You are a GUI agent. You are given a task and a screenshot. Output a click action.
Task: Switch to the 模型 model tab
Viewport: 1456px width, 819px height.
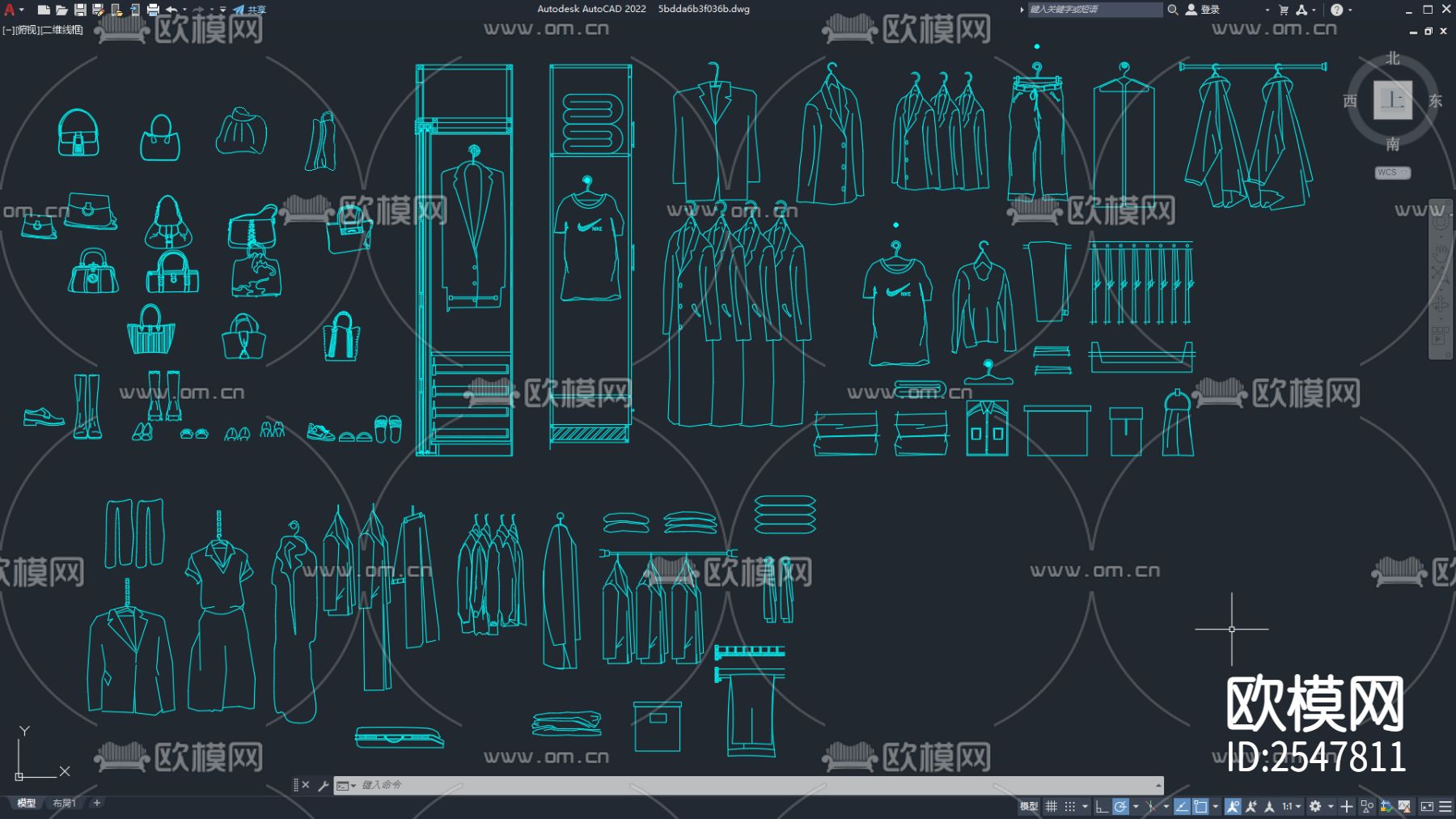coord(26,803)
